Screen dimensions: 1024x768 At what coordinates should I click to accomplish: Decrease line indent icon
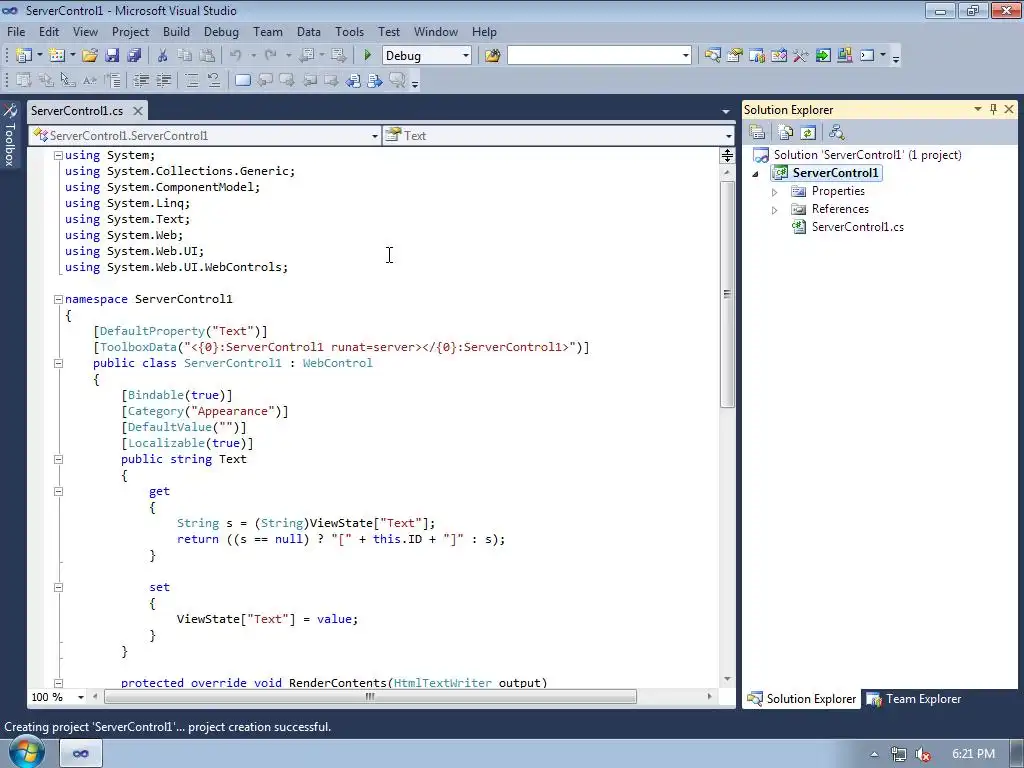pos(141,80)
